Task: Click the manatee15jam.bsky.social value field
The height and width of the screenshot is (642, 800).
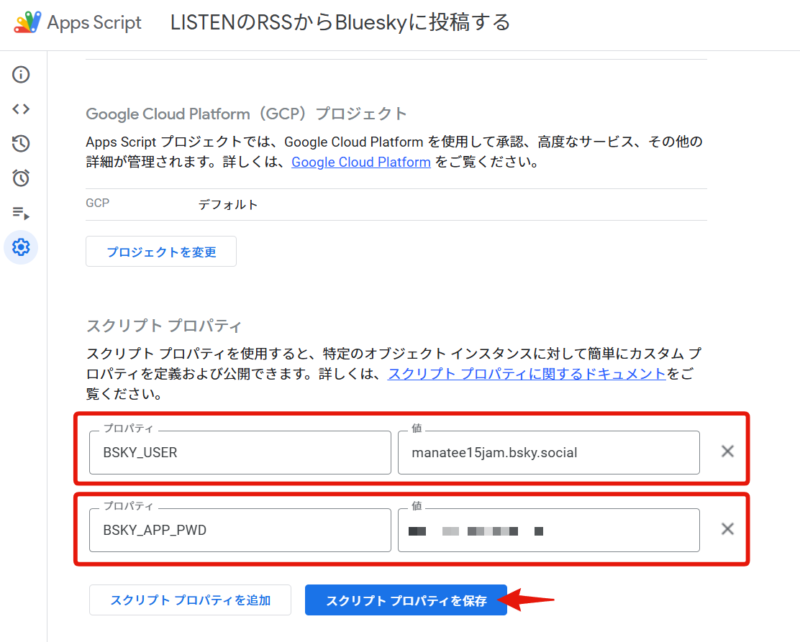Action: [548, 453]
